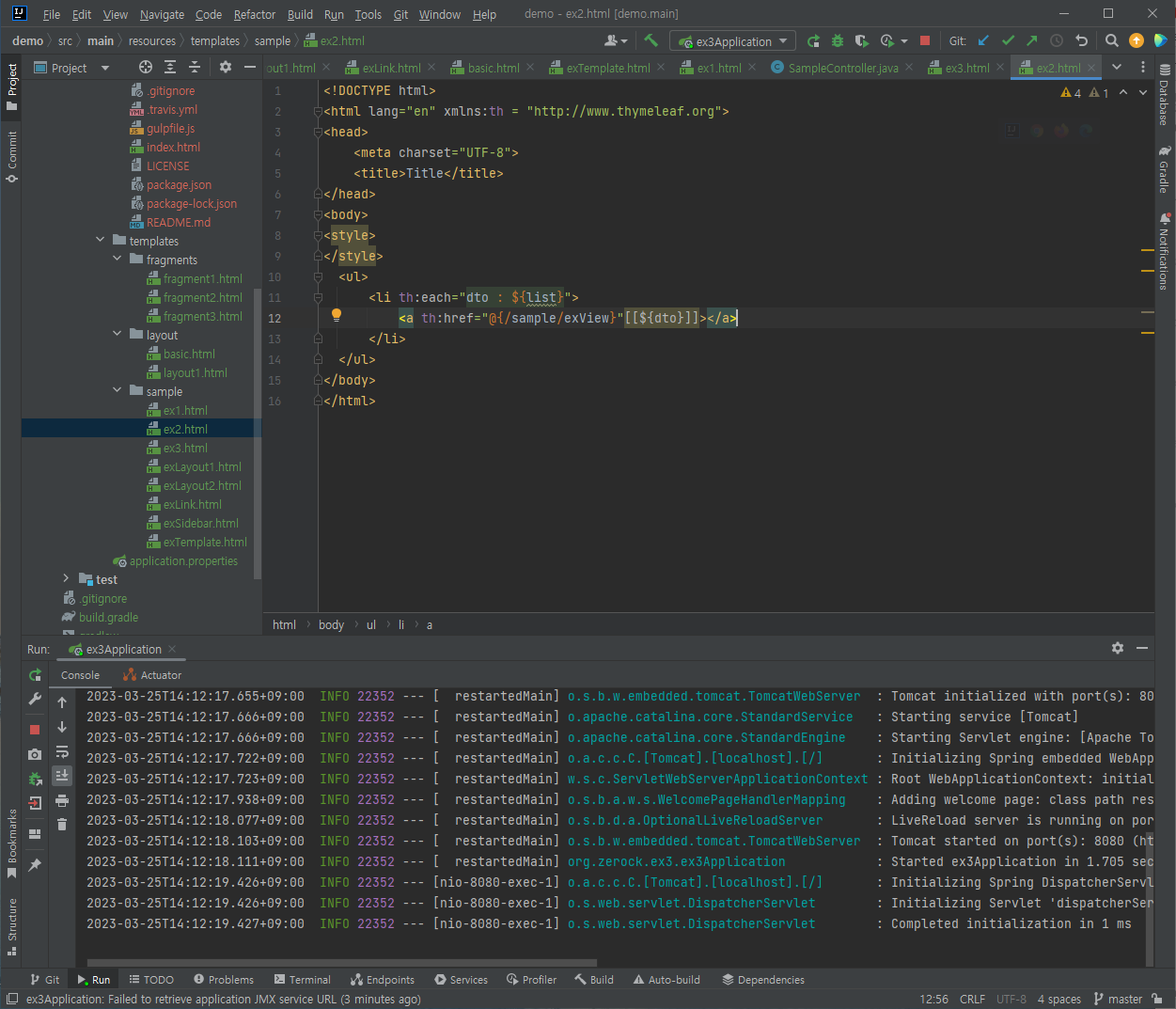
Task: Open the ex3Application run configuration dropdown
Action: coord(732,41)
